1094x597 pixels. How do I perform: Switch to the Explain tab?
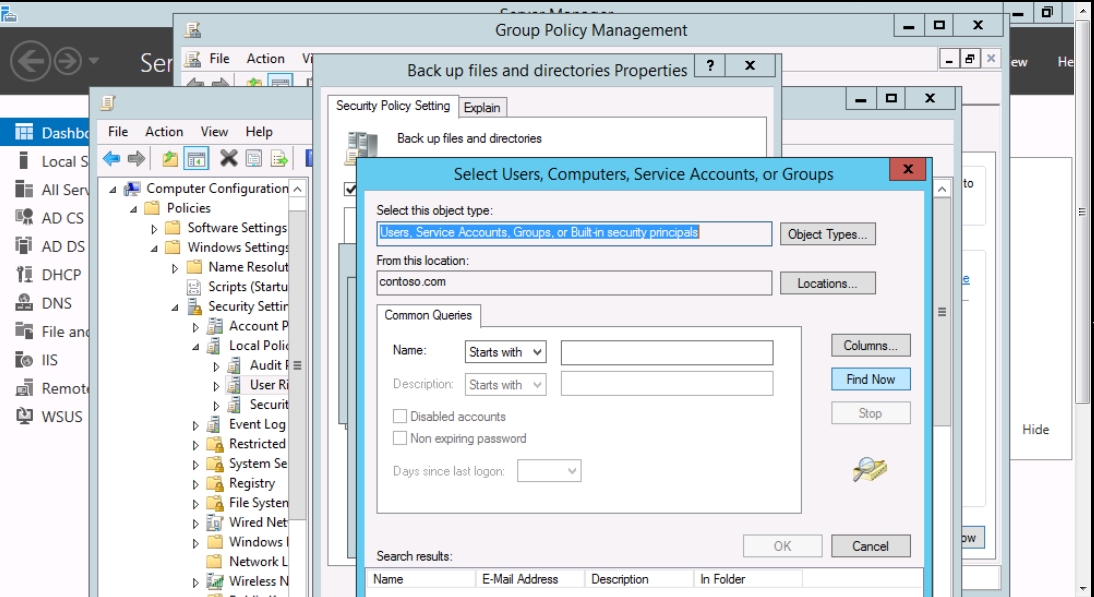pyautogui.click(x=482, y=107)
